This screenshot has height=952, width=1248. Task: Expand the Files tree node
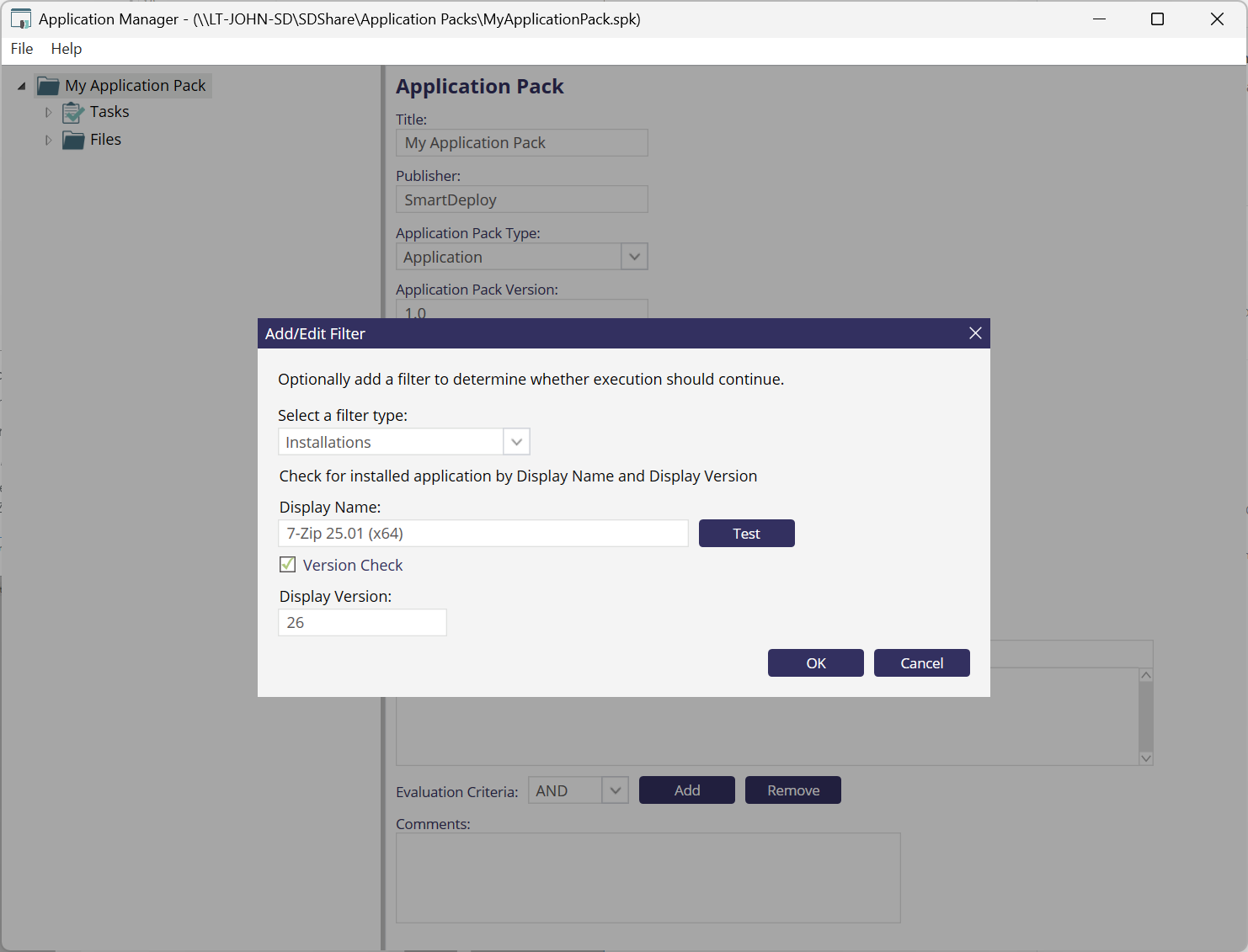point(48,140)
